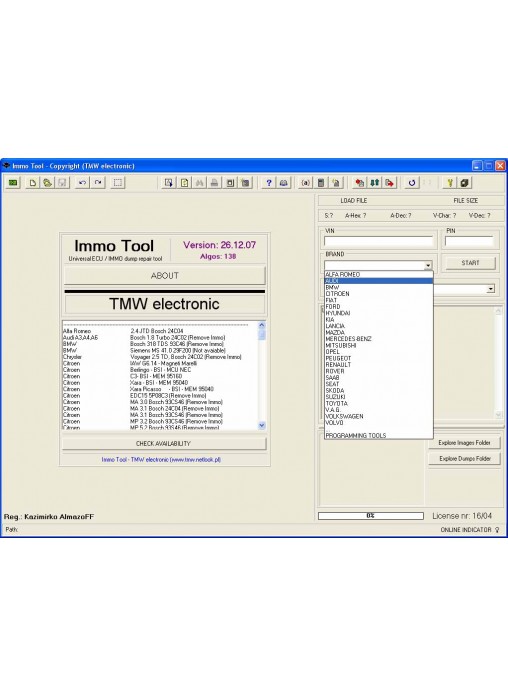Click the ECU list scrollbar up arrow
Viewport: 508px width, 696px height.
(x=262, y=325)
